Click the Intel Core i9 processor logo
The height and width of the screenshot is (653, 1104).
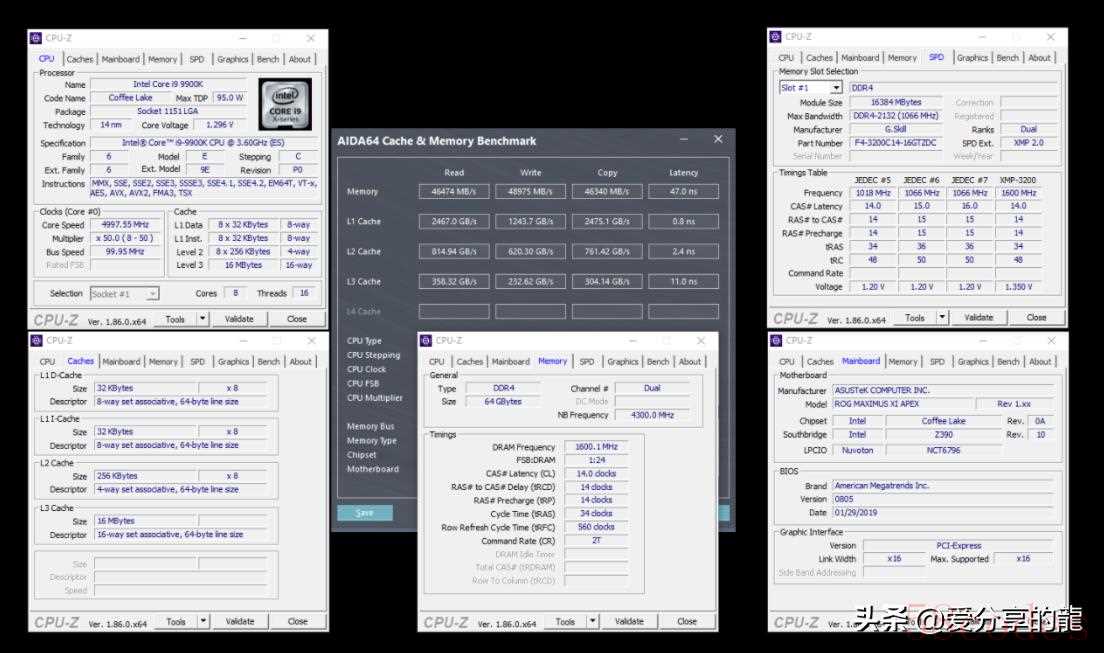click(285, 104)
